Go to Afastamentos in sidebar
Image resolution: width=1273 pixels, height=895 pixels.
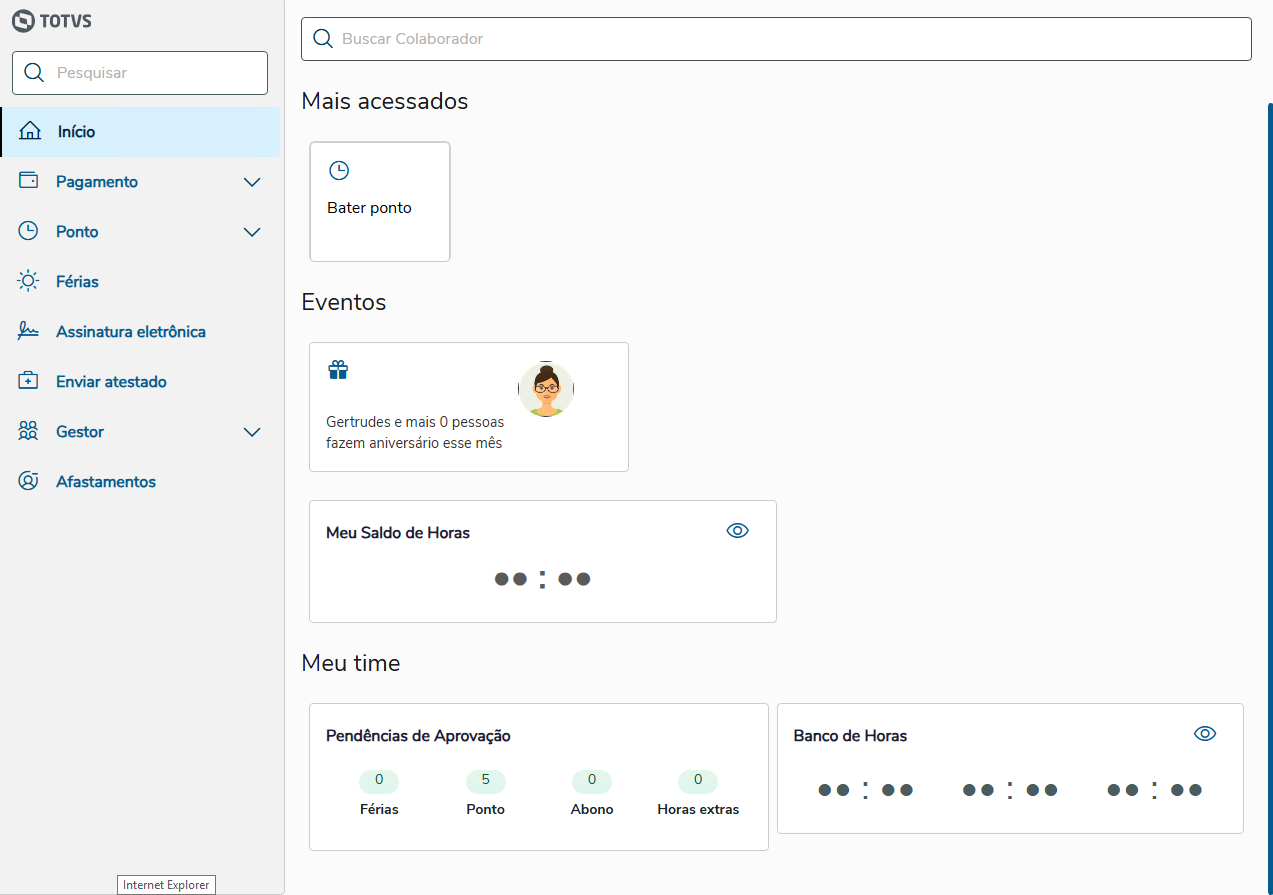click(106, 482)
